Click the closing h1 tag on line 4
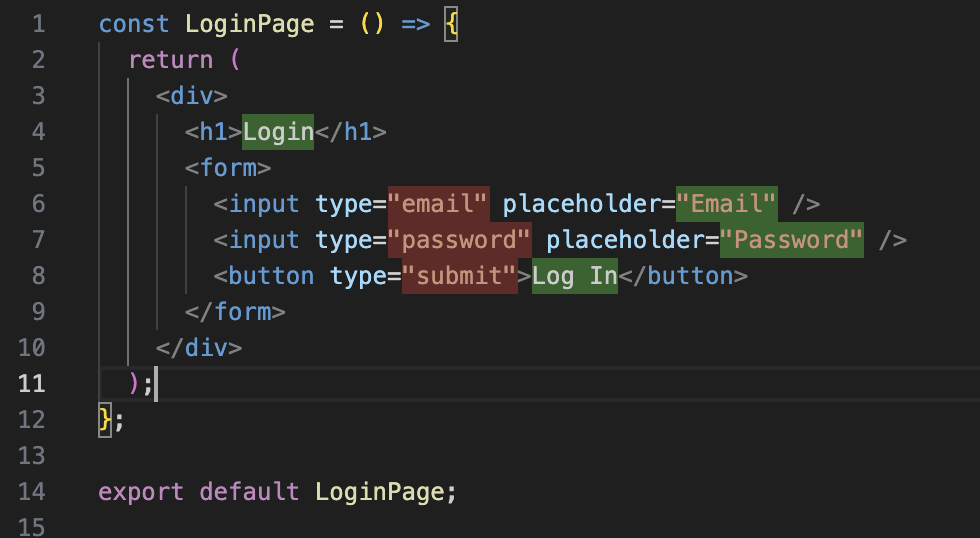 coord(351,132)
